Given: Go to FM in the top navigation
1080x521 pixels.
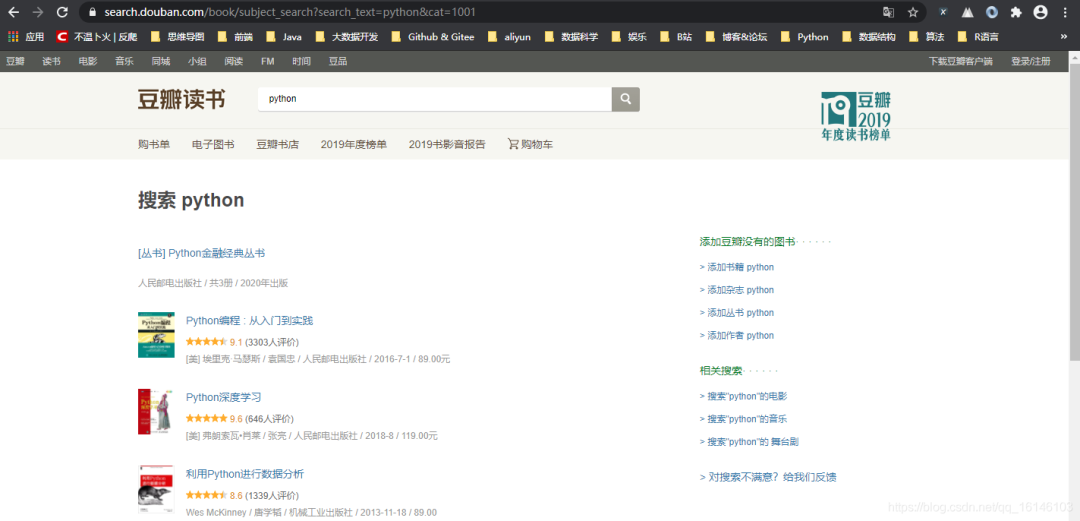Looking at the screenshot, I should tap(267, 61).
